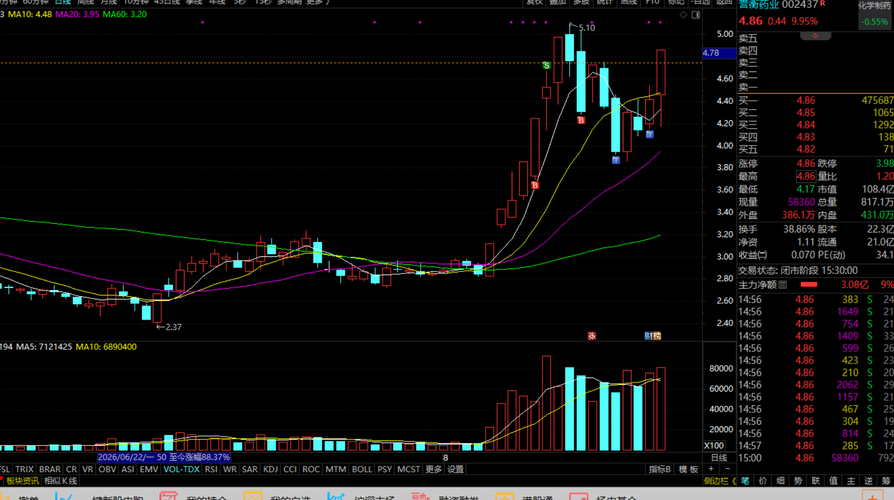Click the MA20: 3.95 legend

coord(77,14)
